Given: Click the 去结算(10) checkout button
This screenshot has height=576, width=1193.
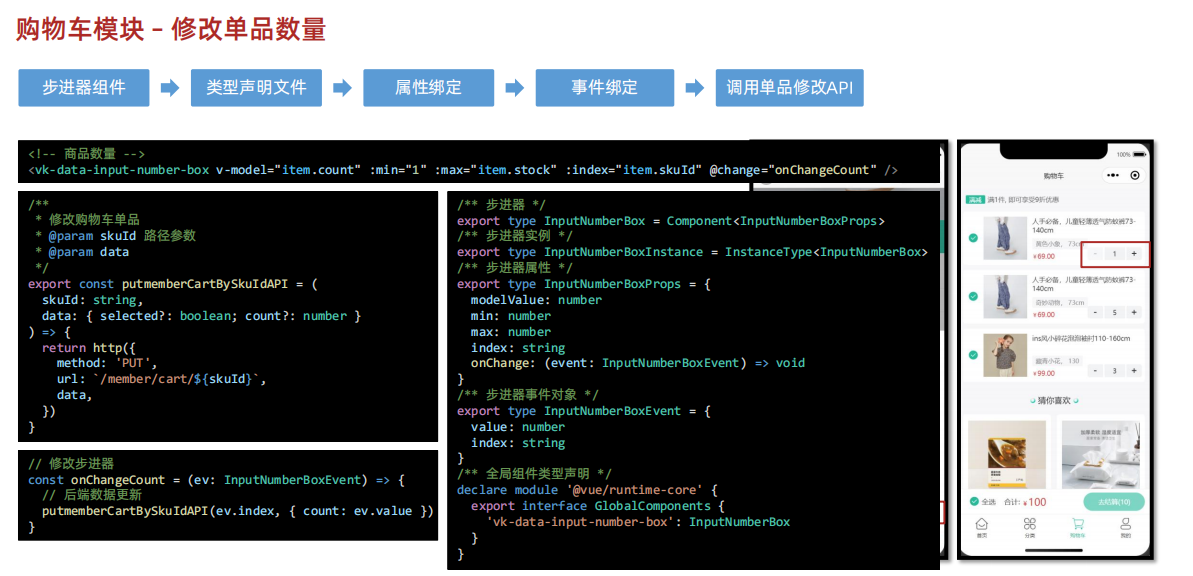Looking at the screenshot, I should pyautogui.click(x=1114, y=501).
